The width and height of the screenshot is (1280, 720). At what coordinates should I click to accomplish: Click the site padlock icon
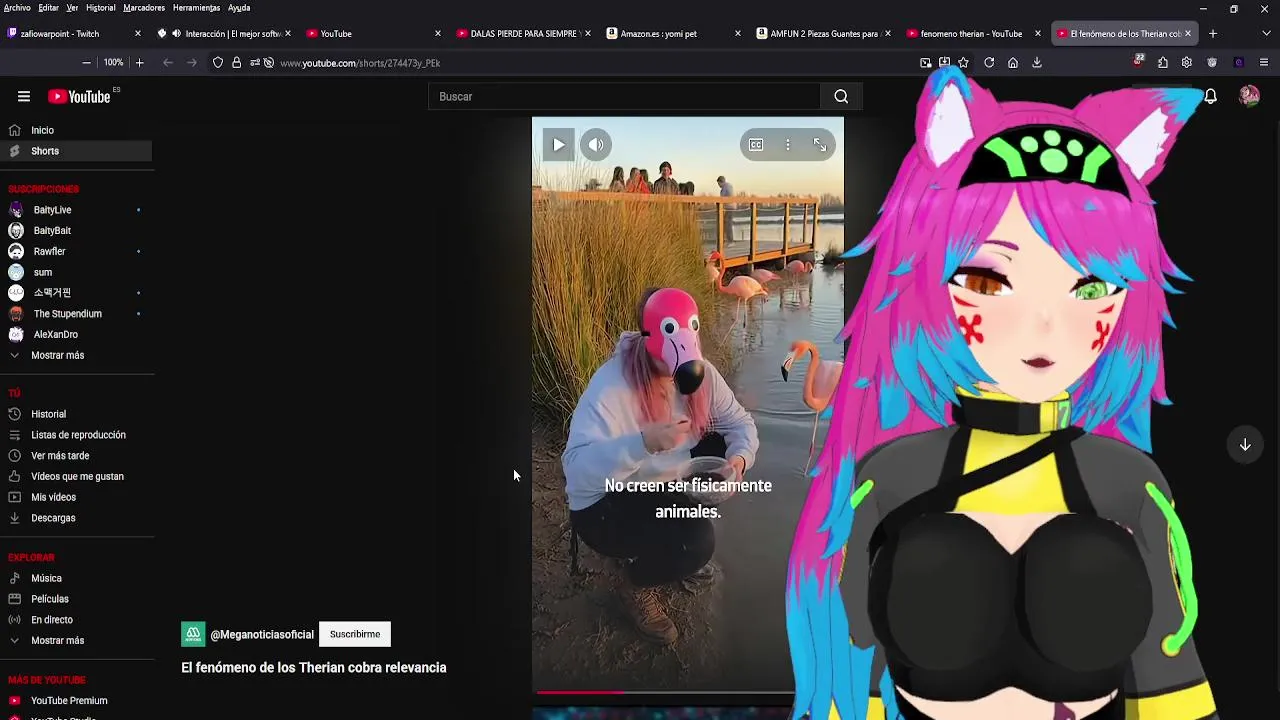236,63
